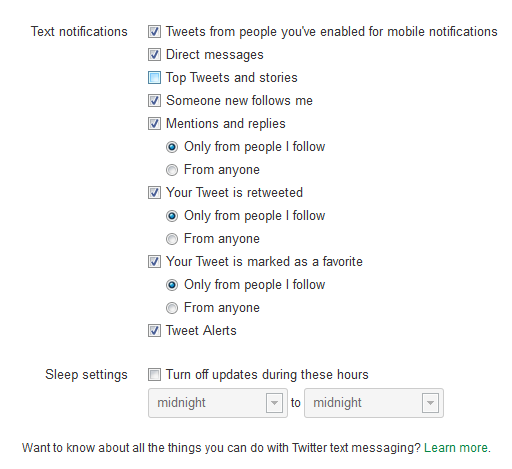This screenshot has height=469, width=512.
Task: Select Only from people I follow under Mentions
Action: tap(172, 147)
